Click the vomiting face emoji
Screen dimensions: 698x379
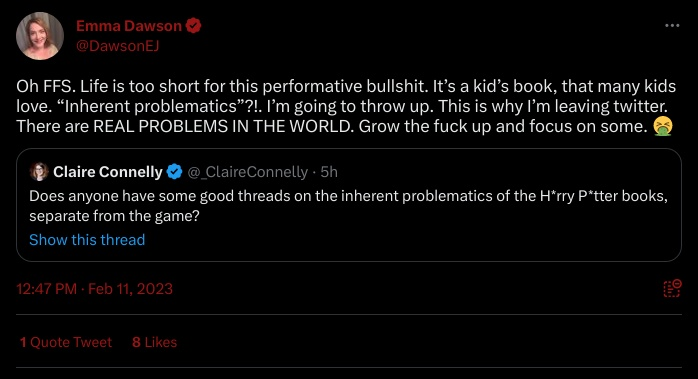tap(662, 126)
